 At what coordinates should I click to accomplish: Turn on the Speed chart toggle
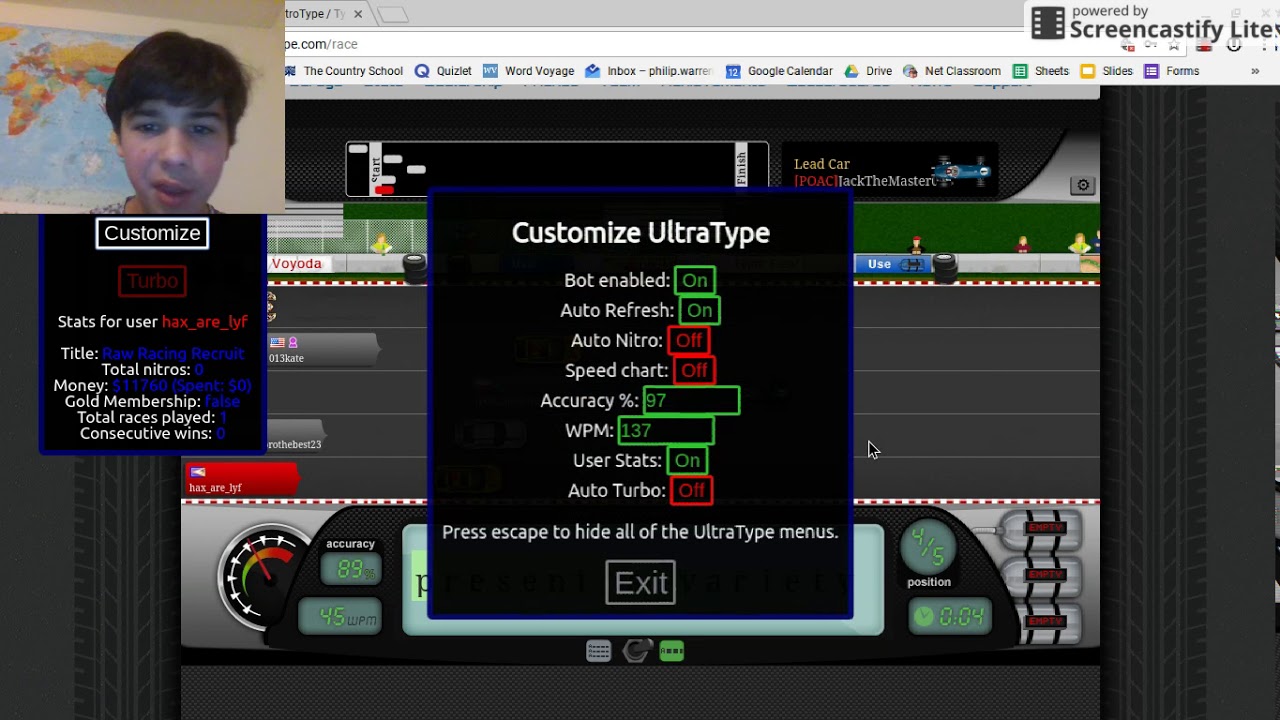pos(694,371)
